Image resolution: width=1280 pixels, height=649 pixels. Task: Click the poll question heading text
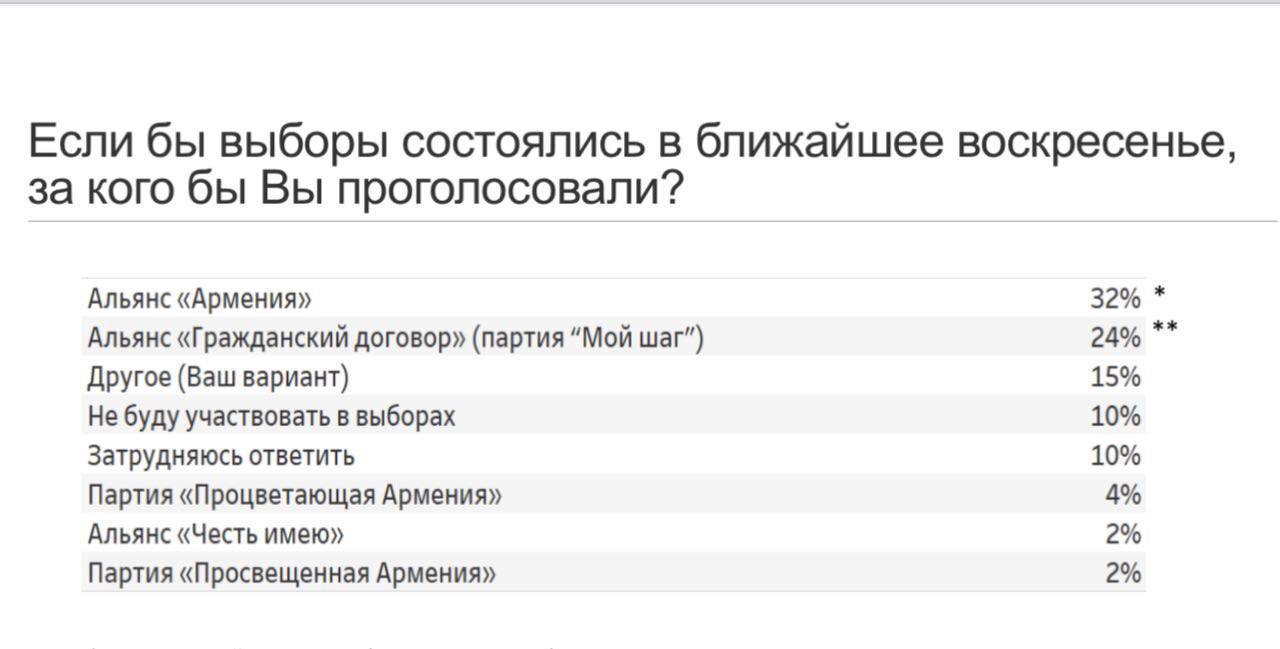[x=632, y=142]
